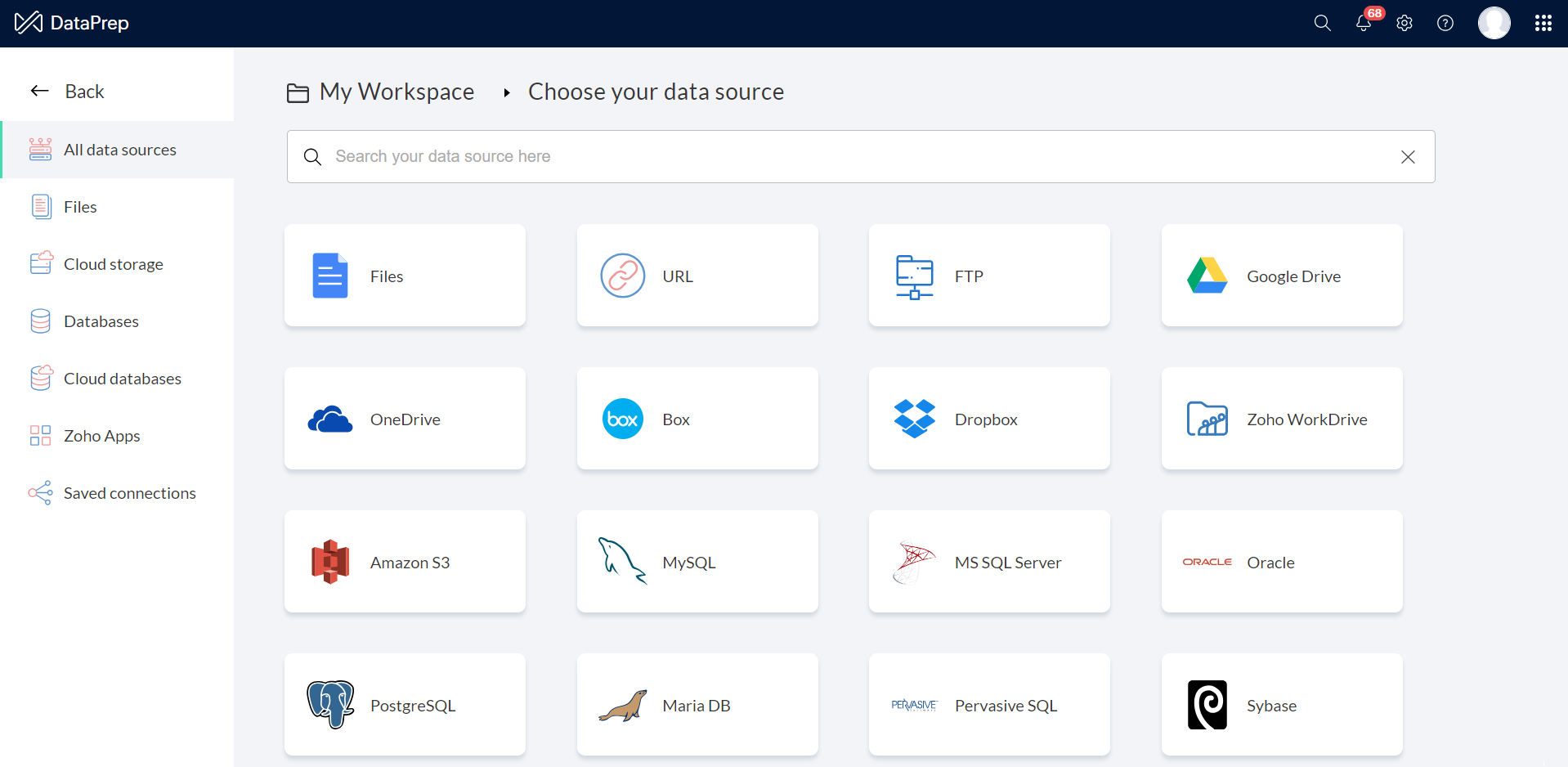
Task: Select Cloud databases category in sidebar
Action: click(x=118, y=379)
